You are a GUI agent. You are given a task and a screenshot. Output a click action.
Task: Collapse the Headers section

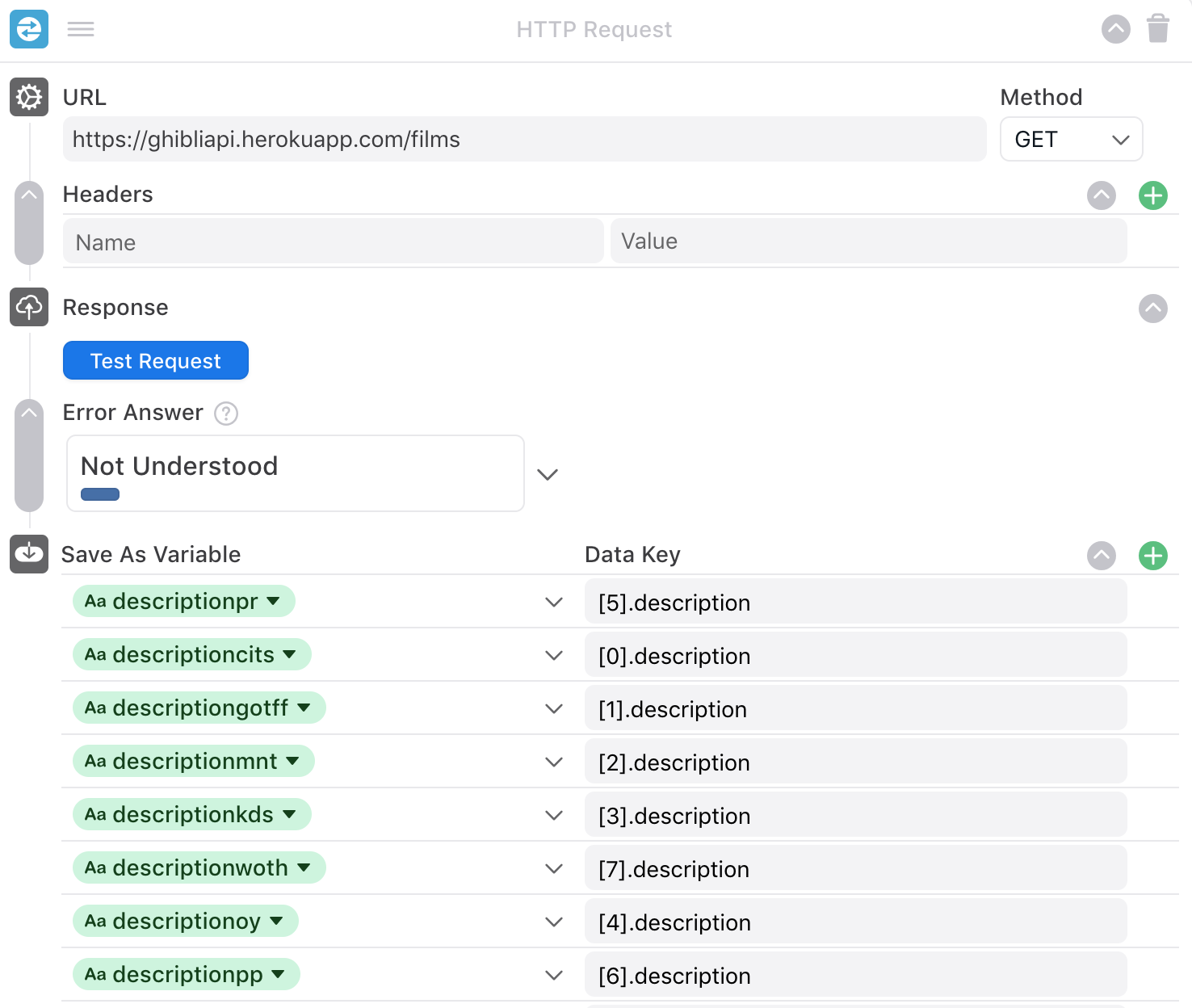[1101, 195]
